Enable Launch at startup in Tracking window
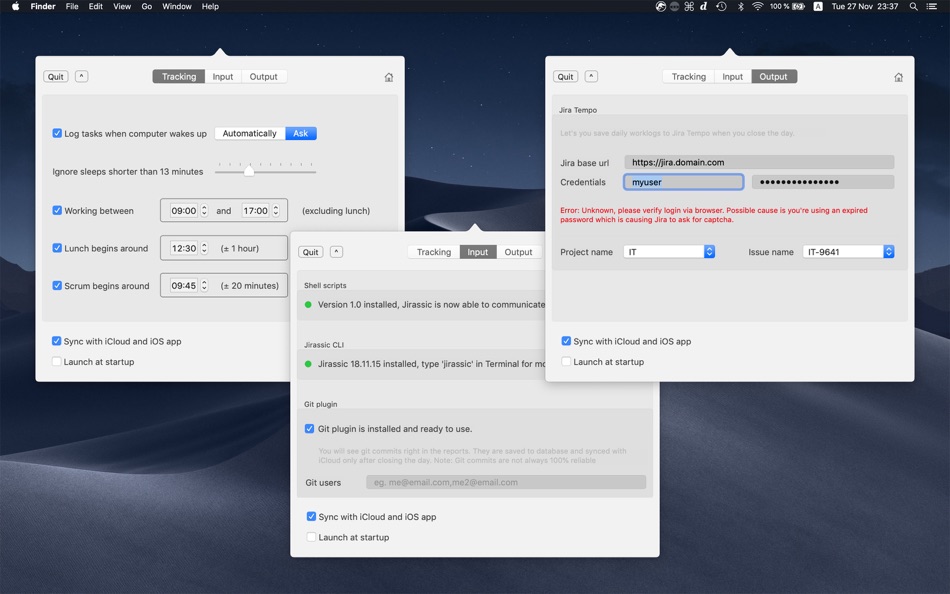The height and width of the screenshot is (594, 950). pyautogui.click(x=56, y=362)
